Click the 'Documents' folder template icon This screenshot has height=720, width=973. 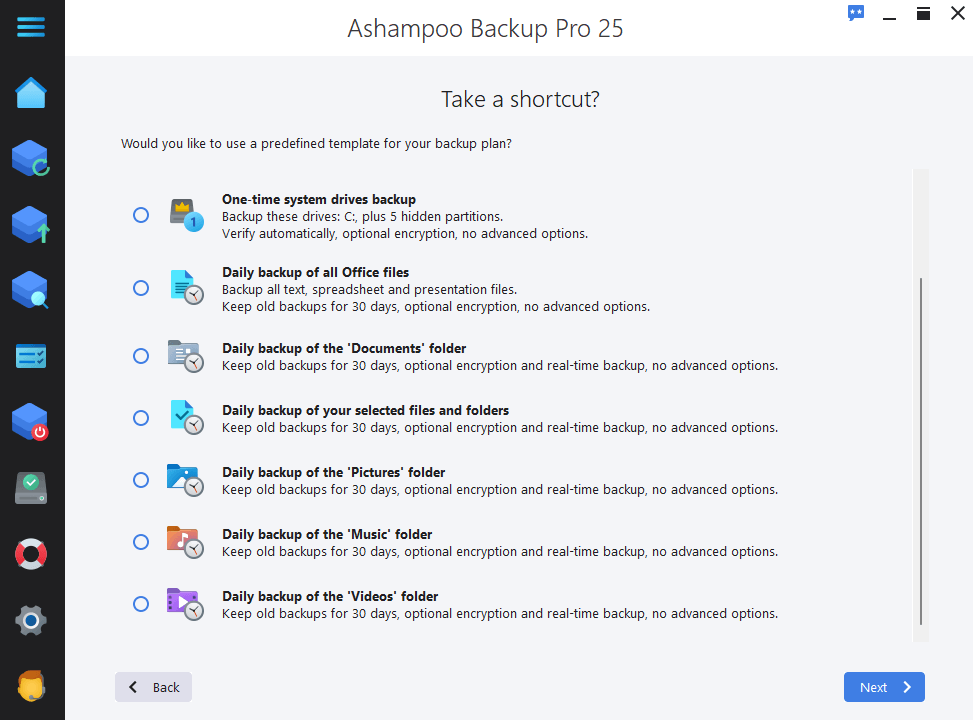coord(185,356)
